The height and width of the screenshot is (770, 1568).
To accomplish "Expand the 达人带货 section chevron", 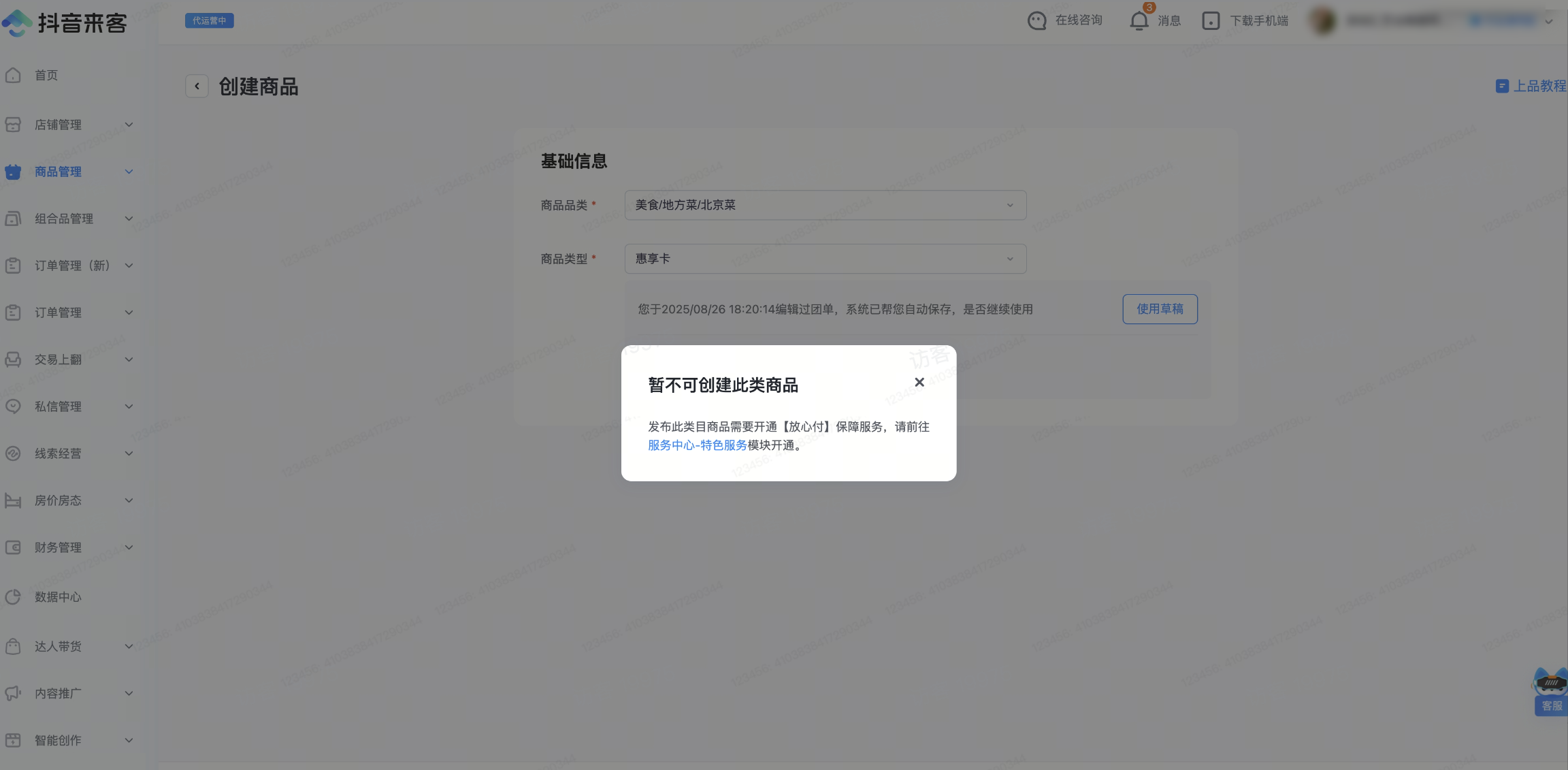I will click(x=129, y=646).
